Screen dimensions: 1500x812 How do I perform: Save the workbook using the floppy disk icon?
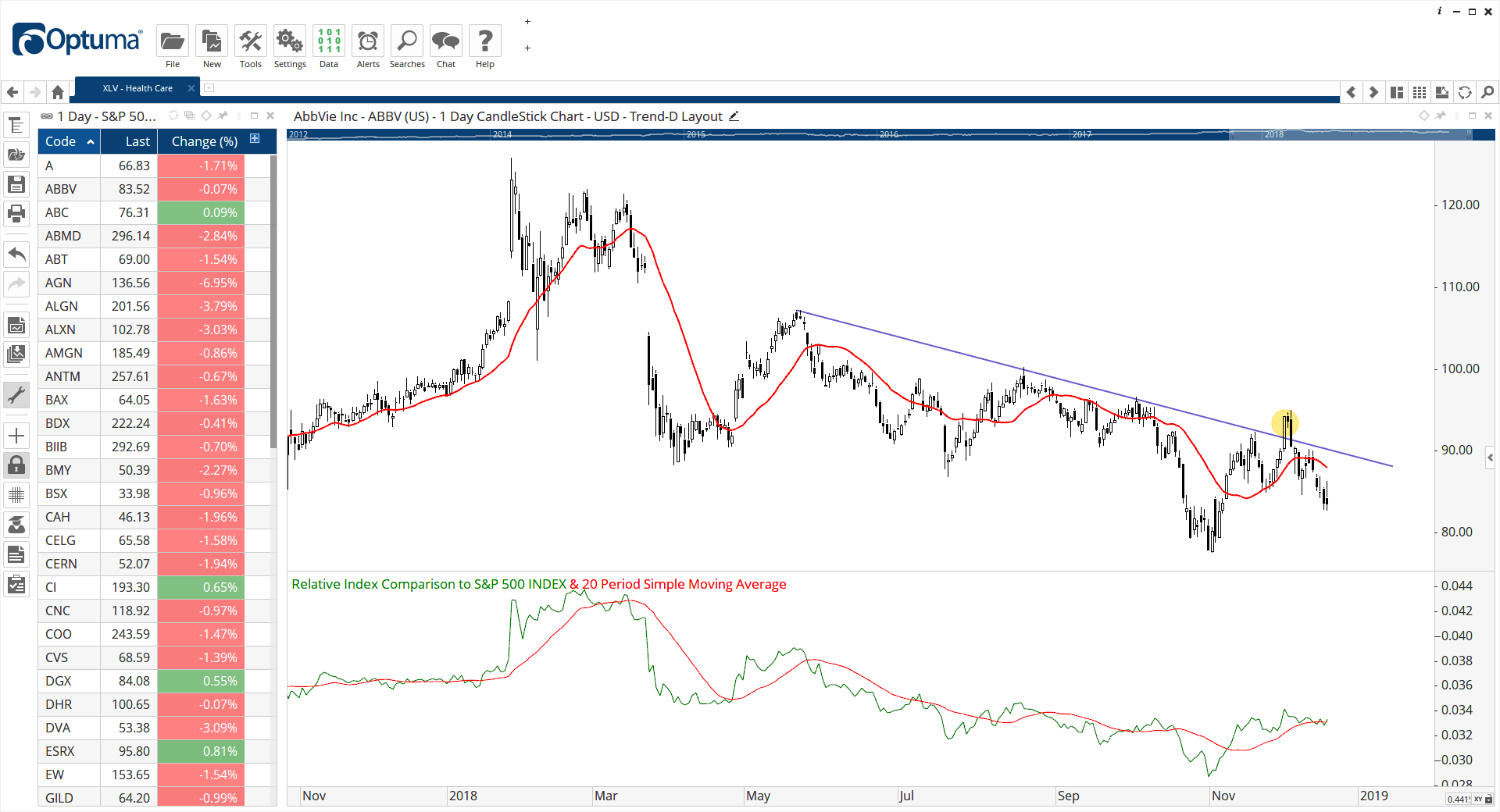16,184
